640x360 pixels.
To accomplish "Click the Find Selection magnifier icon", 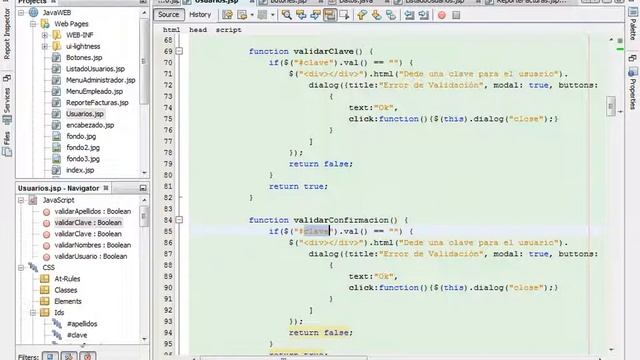I will click(287, 15).
